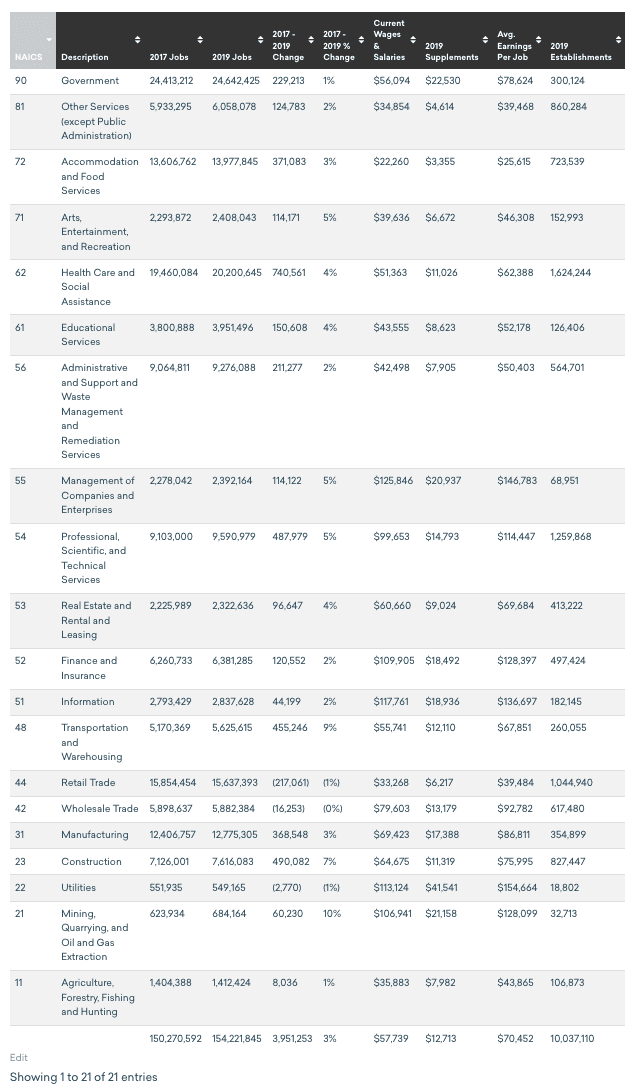Click the NAICS column descending sort arrow
Image resolution: width=636 pixels, height=1088 pixels.
pyautogui.click(x=49, y=39)
